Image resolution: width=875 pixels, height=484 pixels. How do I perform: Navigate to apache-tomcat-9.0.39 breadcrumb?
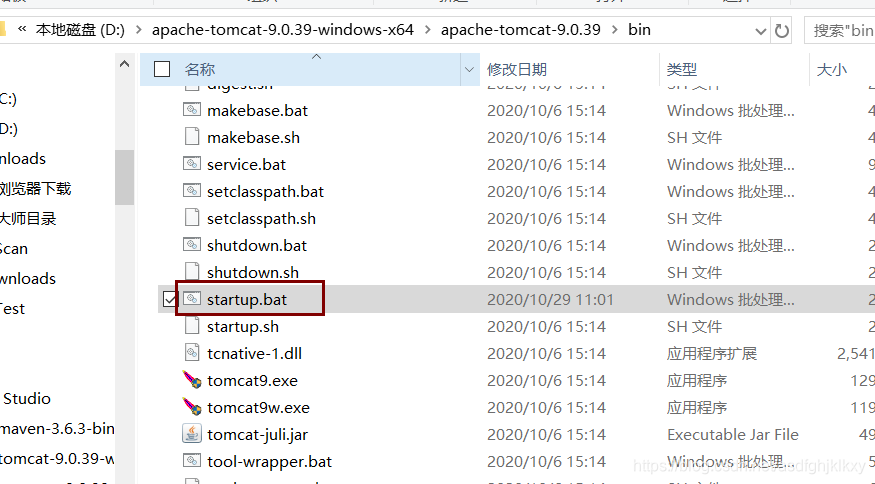(x=521, y=30)
